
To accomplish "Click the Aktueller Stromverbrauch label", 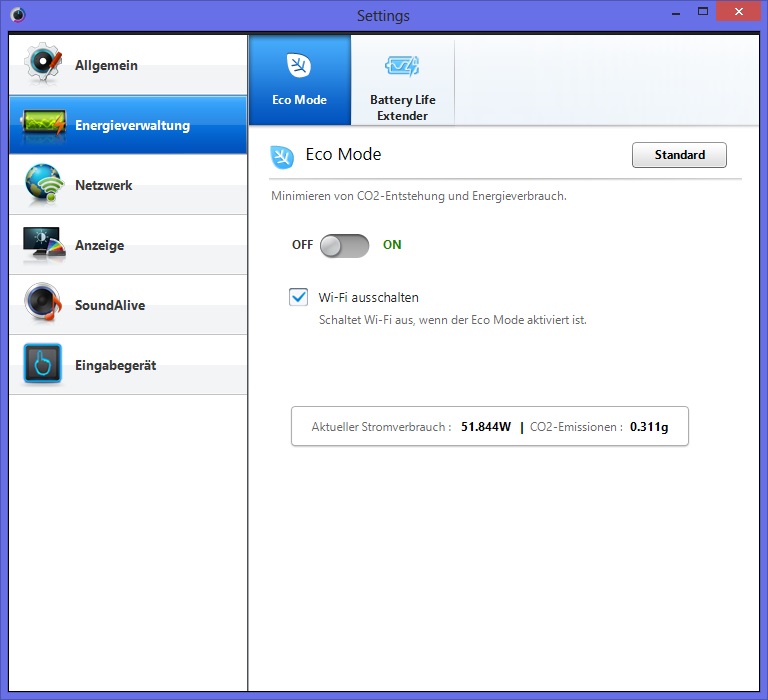I will tap(381, 427).
